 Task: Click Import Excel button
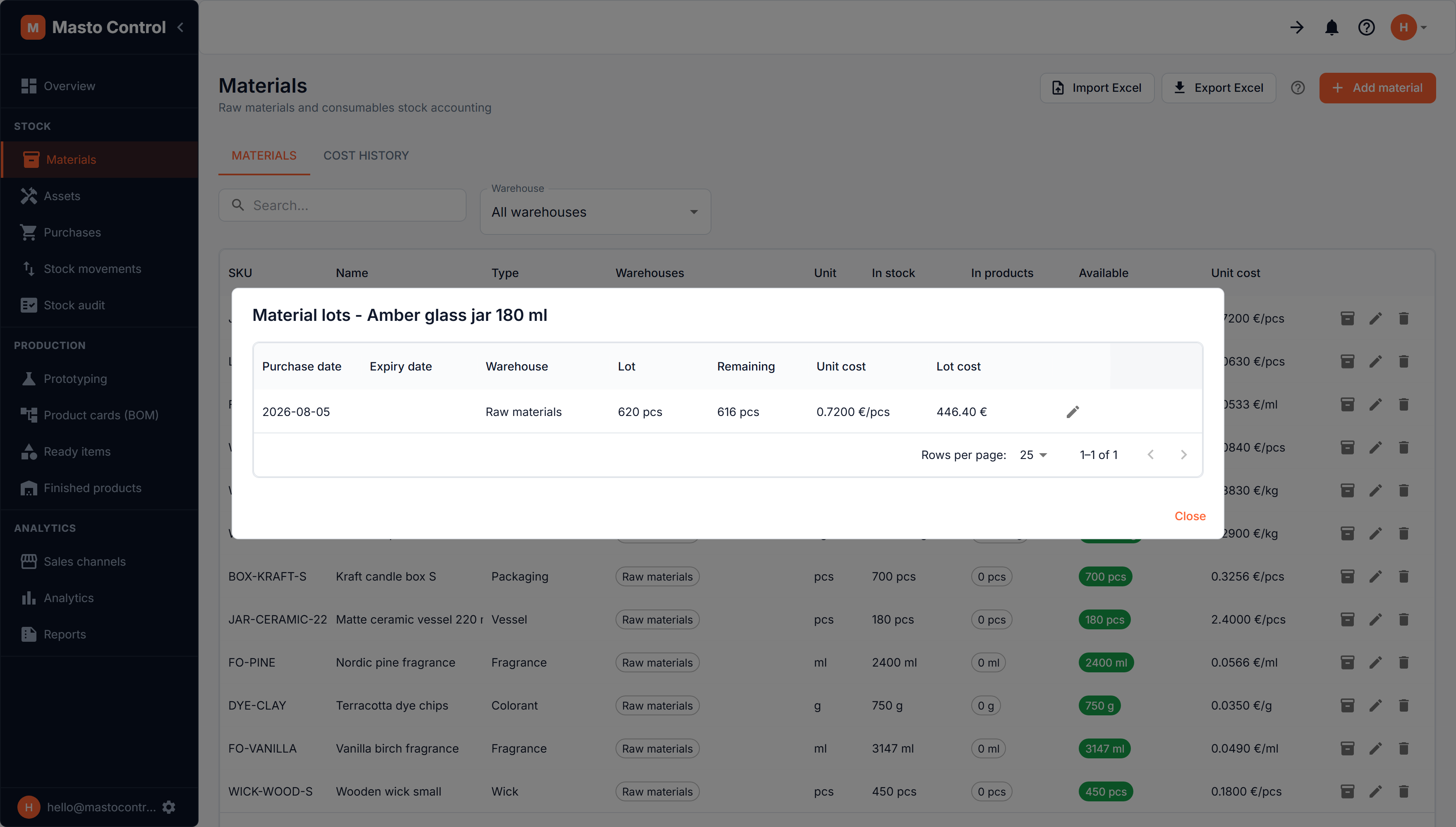1097,88
